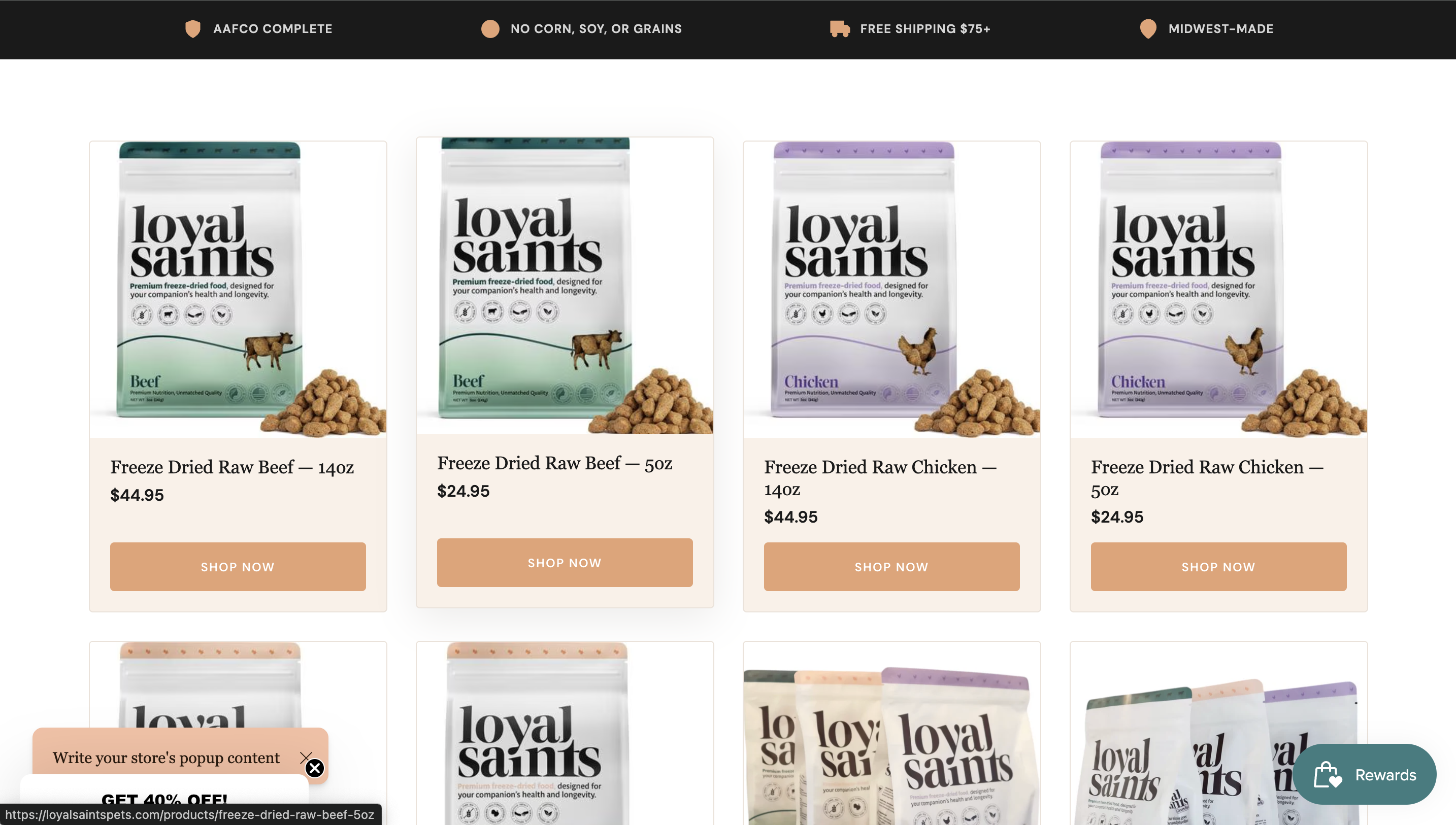1456x825 pixels.
Task: Open the angled three-bag variety pack image
Action: coord(1218,733)
